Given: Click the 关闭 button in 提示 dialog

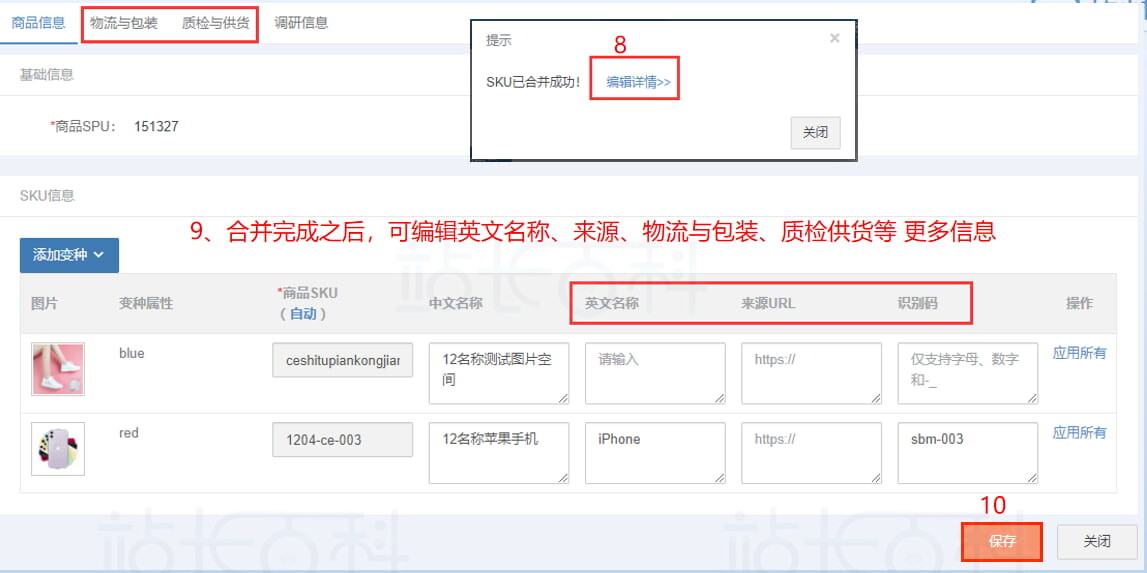Looking at the screenshot, I should [x=816, y=133].
